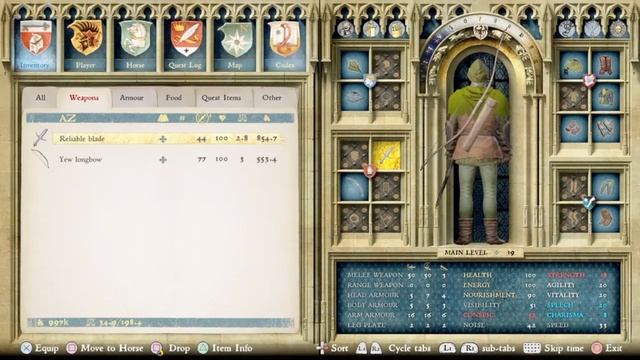Screen dimensions: 640x360
Task: Select the Weapons sub-tab
Action: coord(84,98)
